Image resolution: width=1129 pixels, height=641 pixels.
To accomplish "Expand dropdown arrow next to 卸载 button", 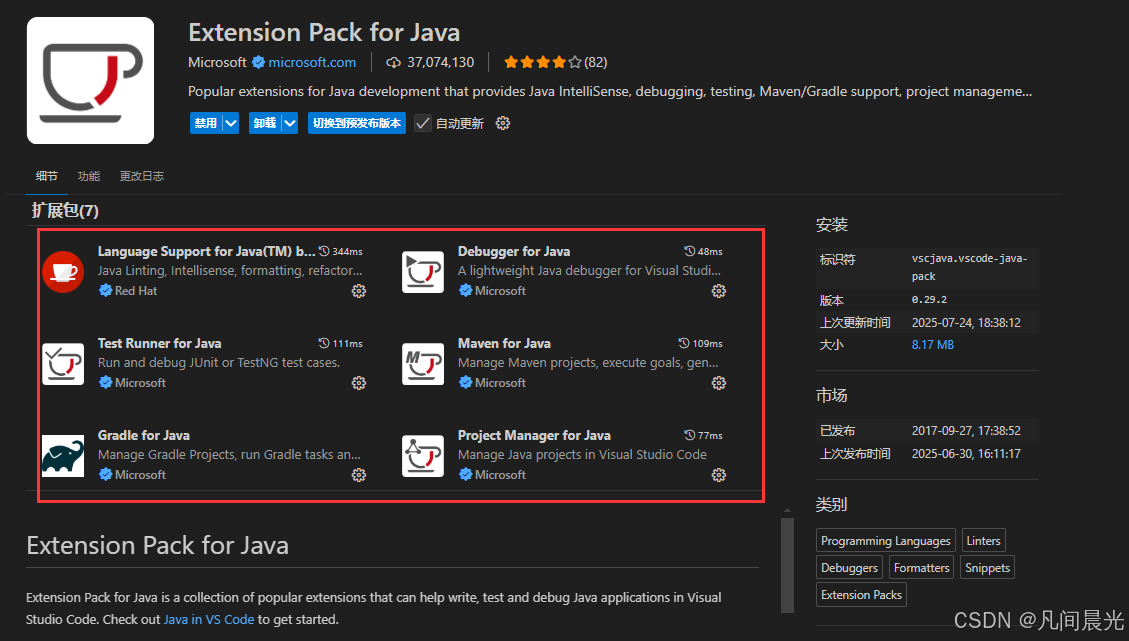I will (289, 123).
